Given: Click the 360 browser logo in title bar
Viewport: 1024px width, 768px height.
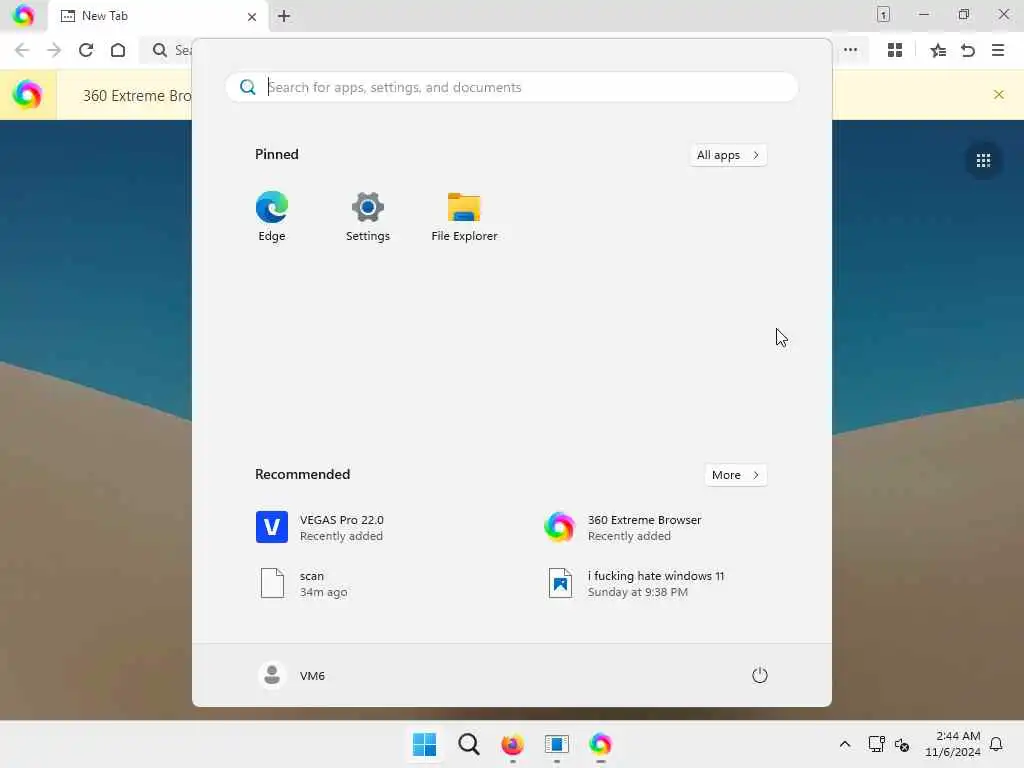Looking at the screenshot, I should coord(24,15).
